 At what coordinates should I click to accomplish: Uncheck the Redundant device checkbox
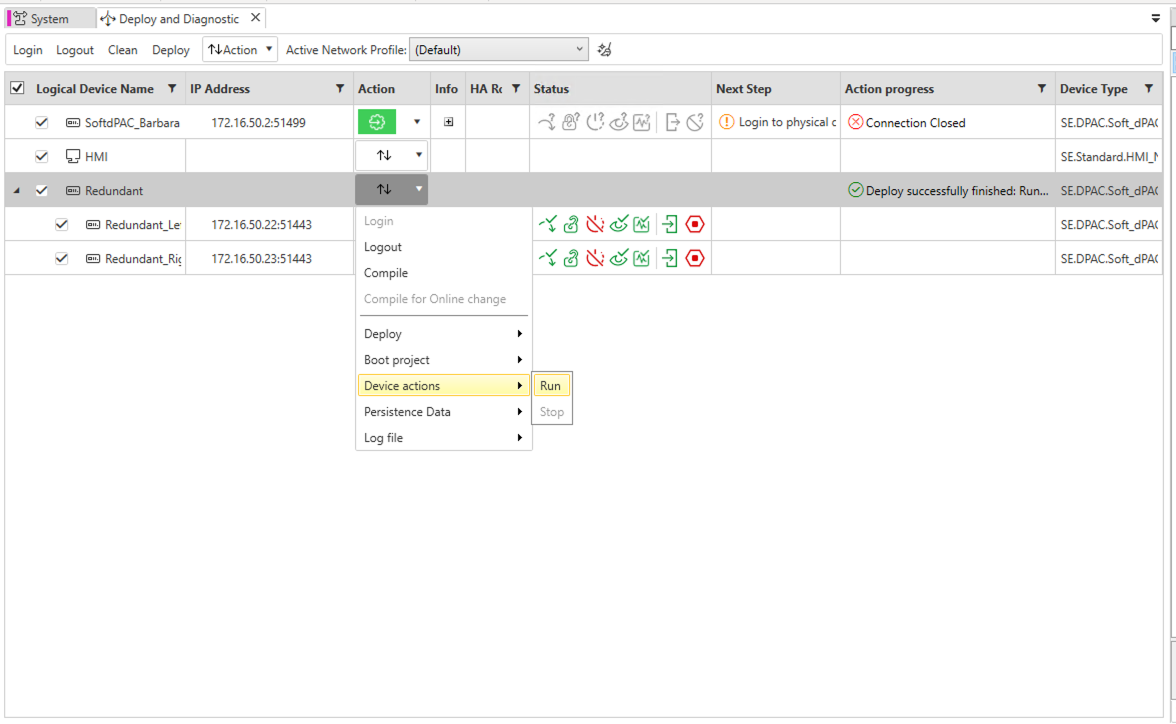[x=41, y=191]
